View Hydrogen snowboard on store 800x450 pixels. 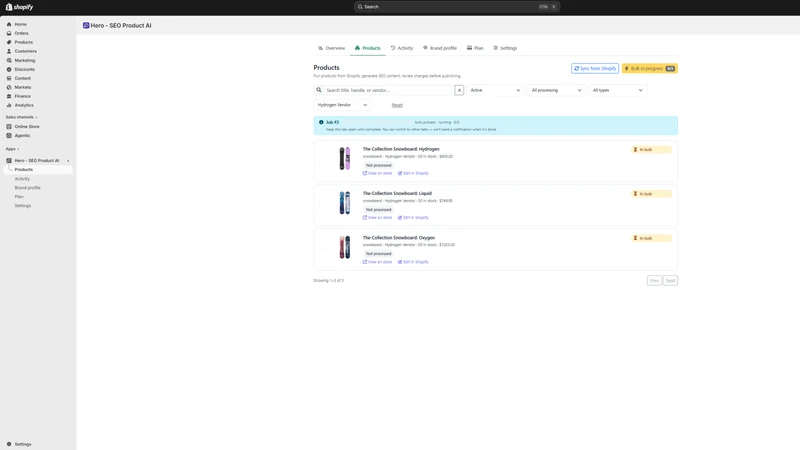click(378, 173)
